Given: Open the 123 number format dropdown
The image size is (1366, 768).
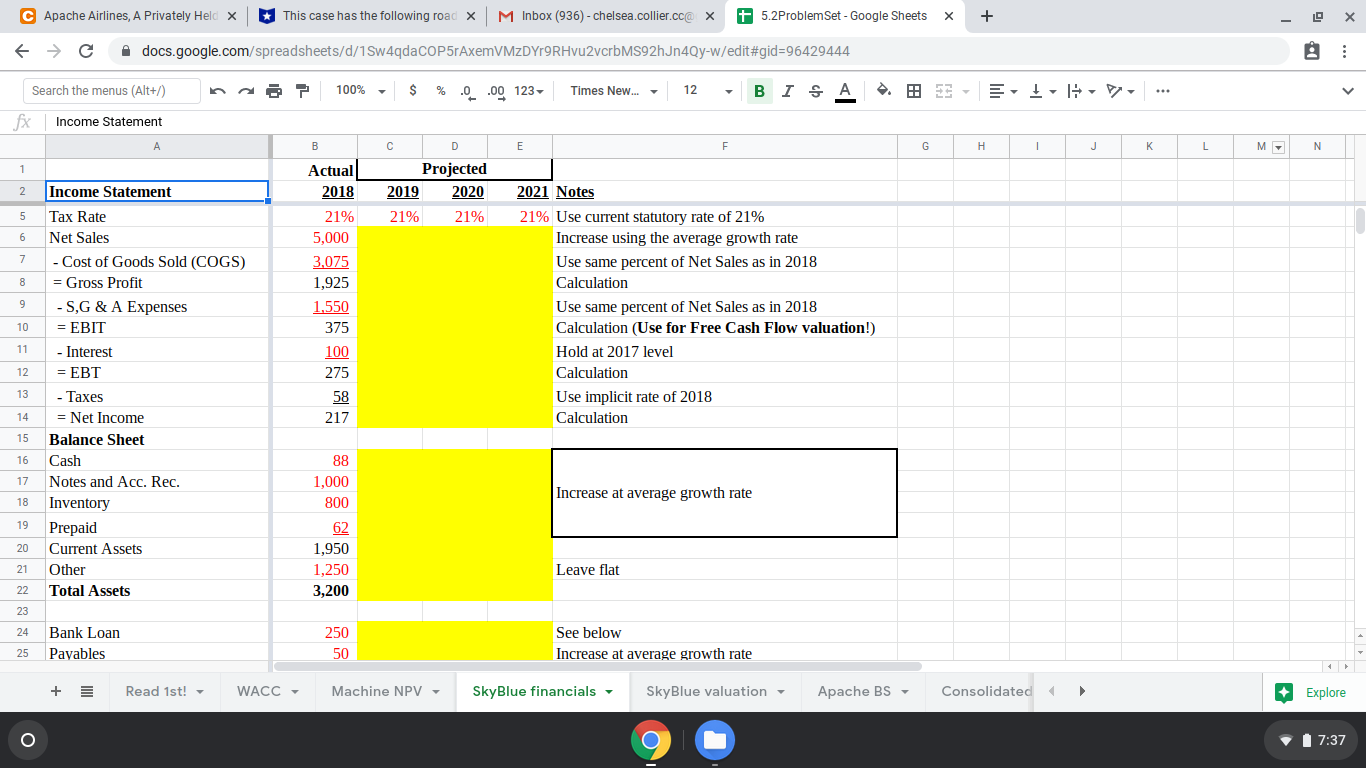Looking at the screenshot, I should (x=527, y=90).
